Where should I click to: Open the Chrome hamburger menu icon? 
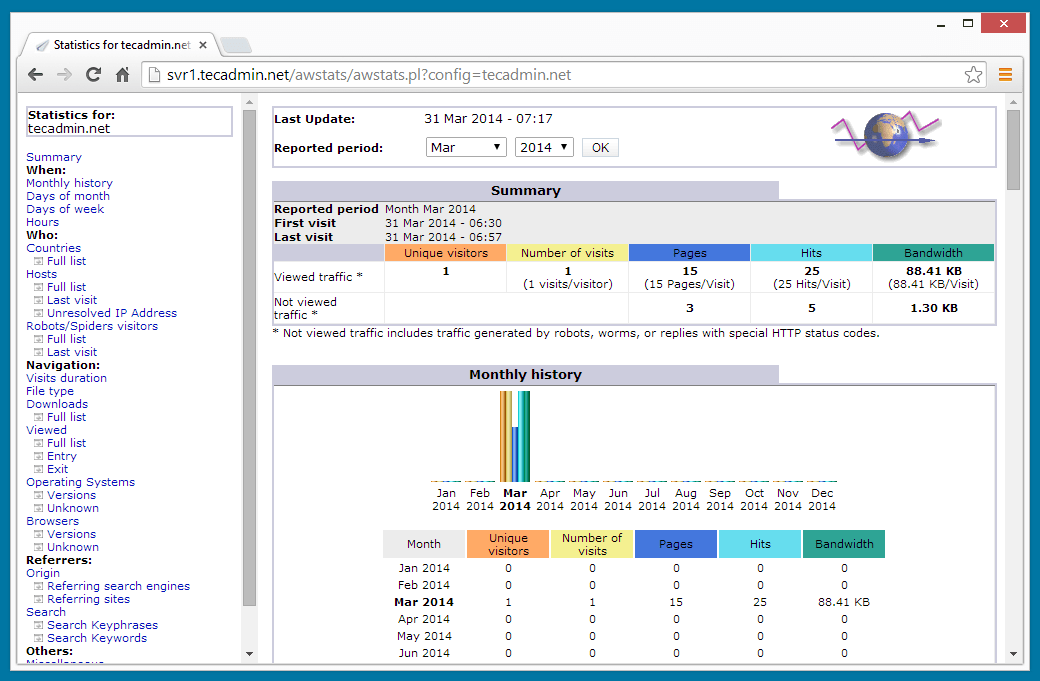coord(1005,74)
